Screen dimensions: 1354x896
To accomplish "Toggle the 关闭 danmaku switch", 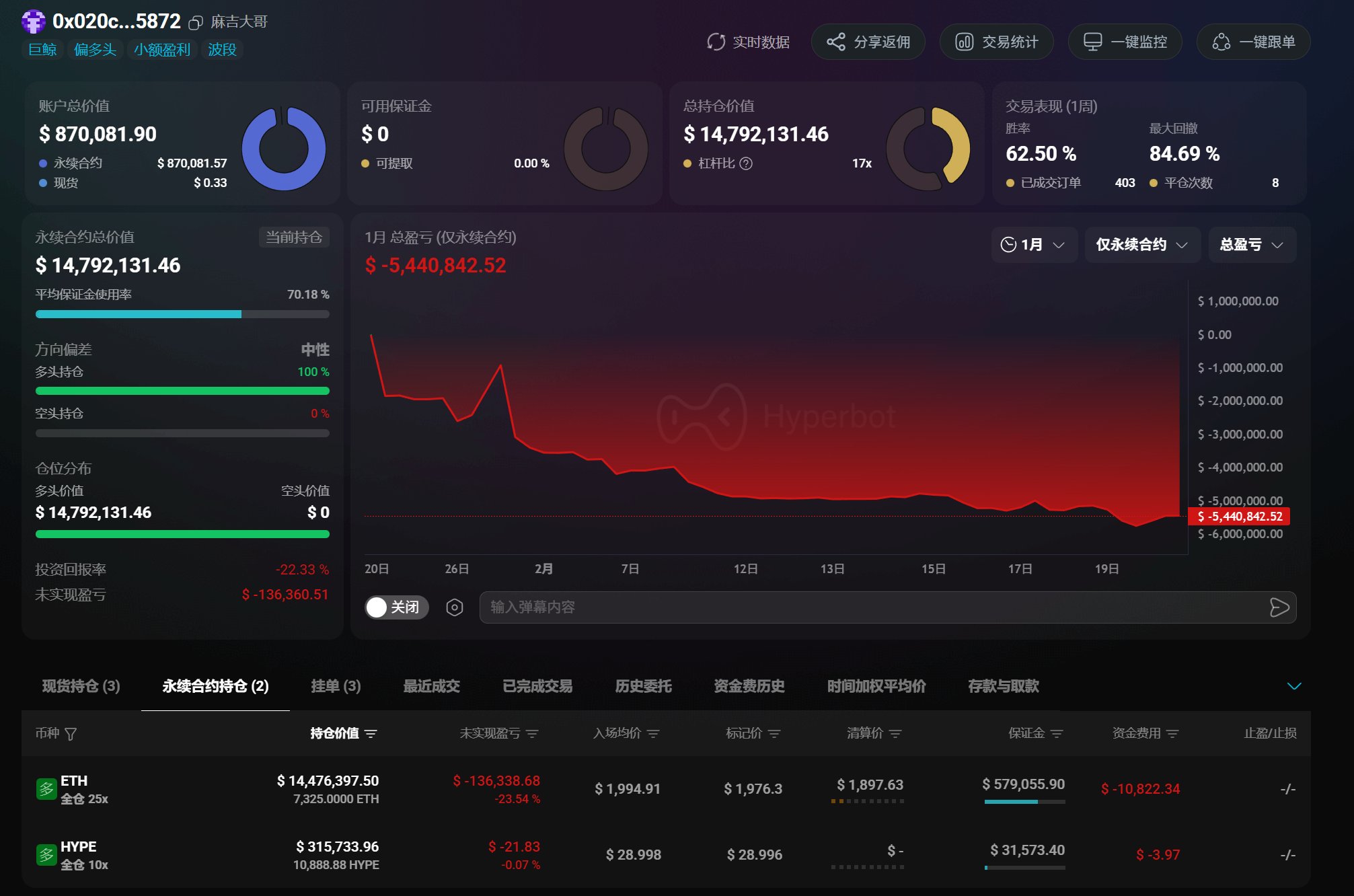I will click(x=396, y=607).
